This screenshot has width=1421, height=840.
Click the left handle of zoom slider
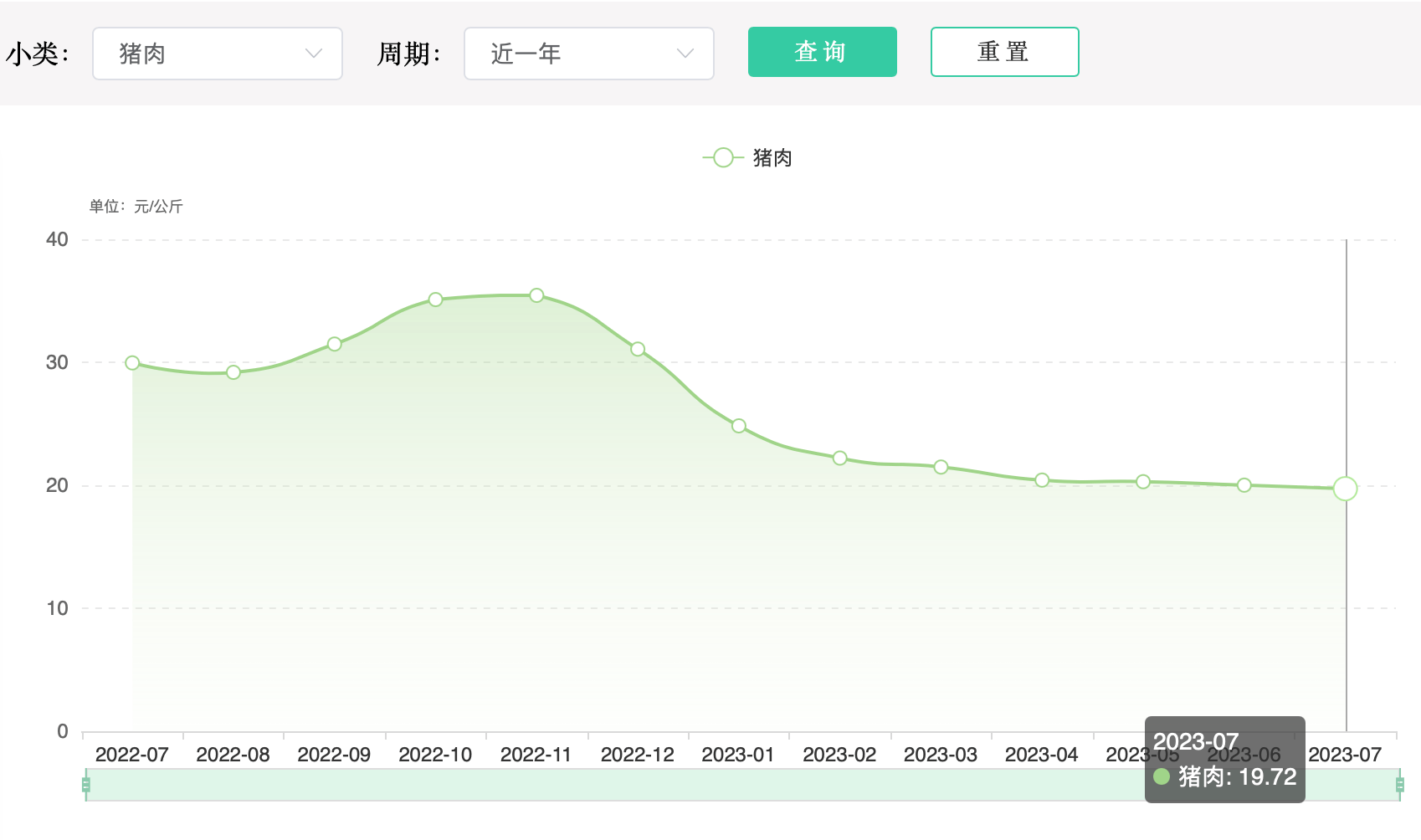(x=86, y=784)
